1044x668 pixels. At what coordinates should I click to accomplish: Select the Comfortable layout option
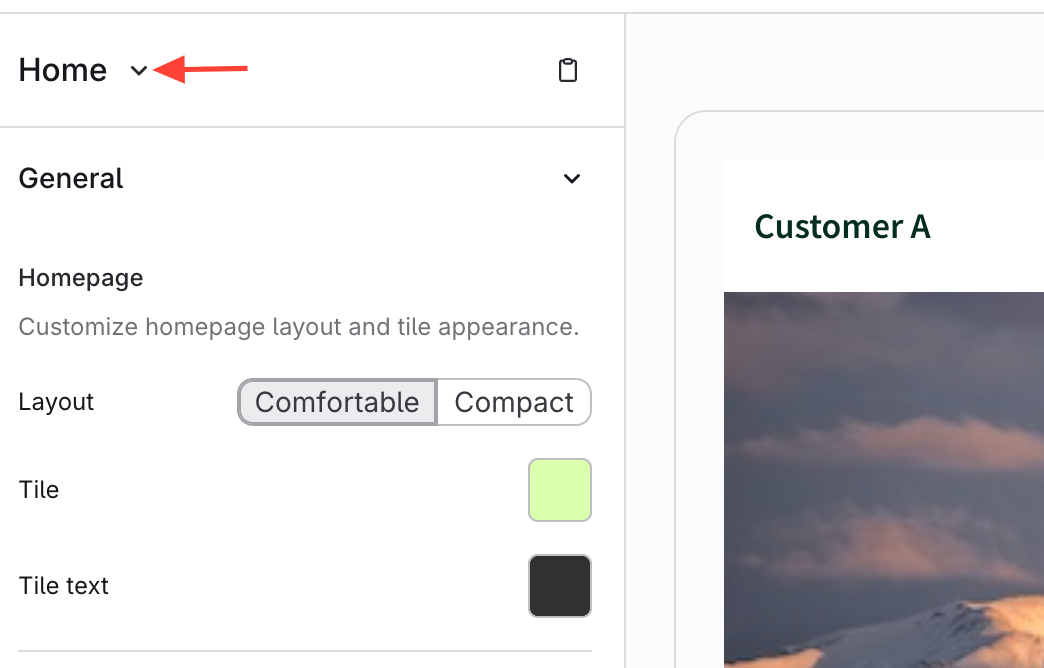337,402
